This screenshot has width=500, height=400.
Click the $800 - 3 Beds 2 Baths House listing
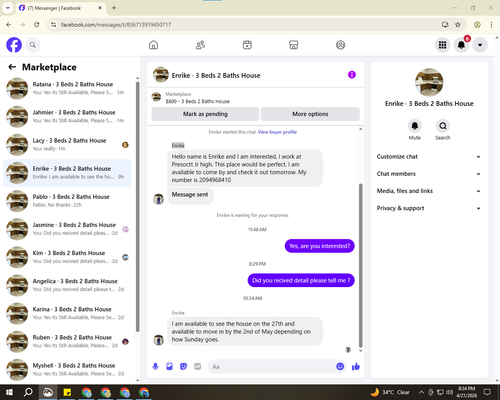pyautogui.click(x=197, y=101)
